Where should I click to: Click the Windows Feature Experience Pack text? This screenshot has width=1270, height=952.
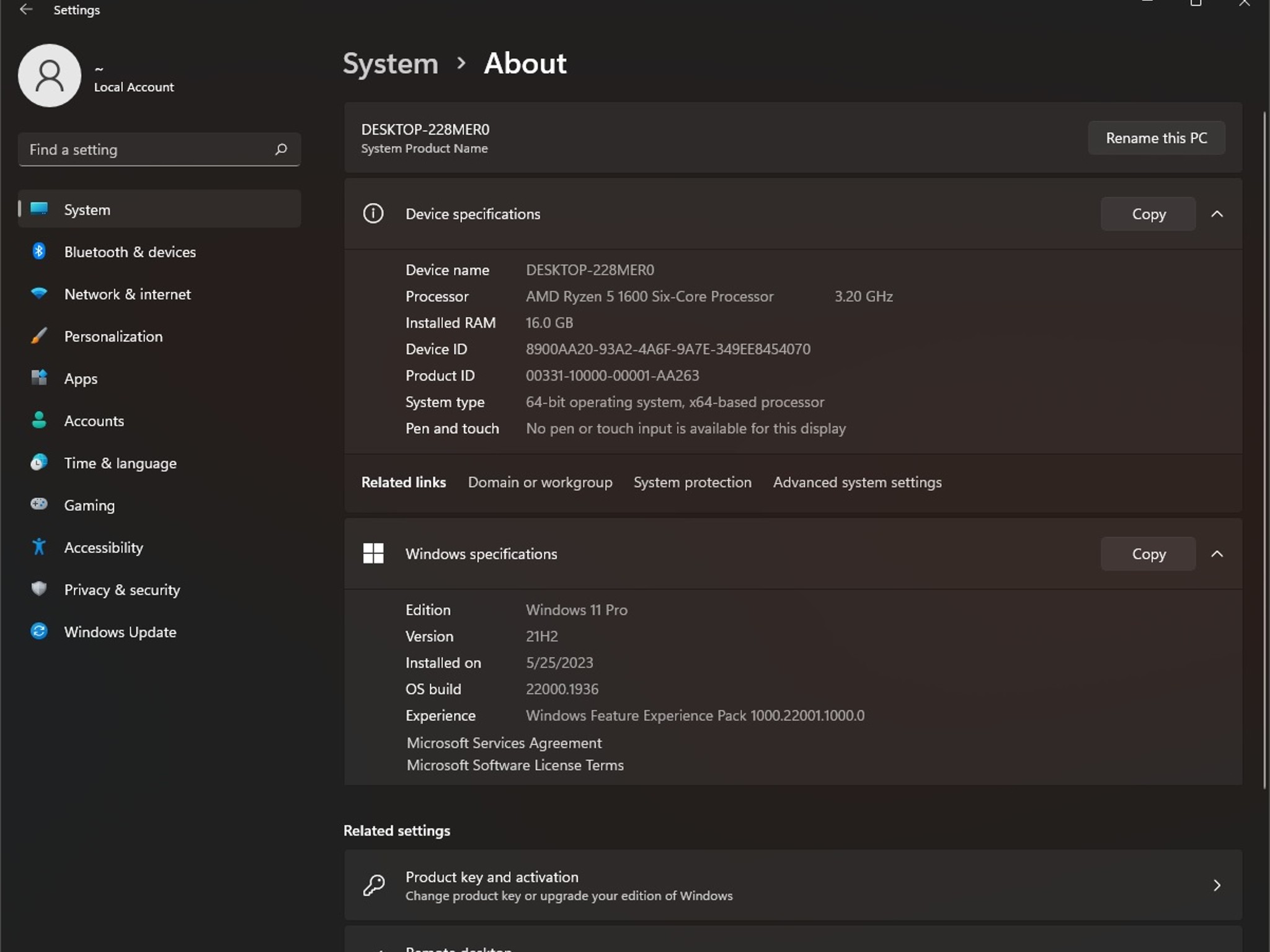coord(695,716)
